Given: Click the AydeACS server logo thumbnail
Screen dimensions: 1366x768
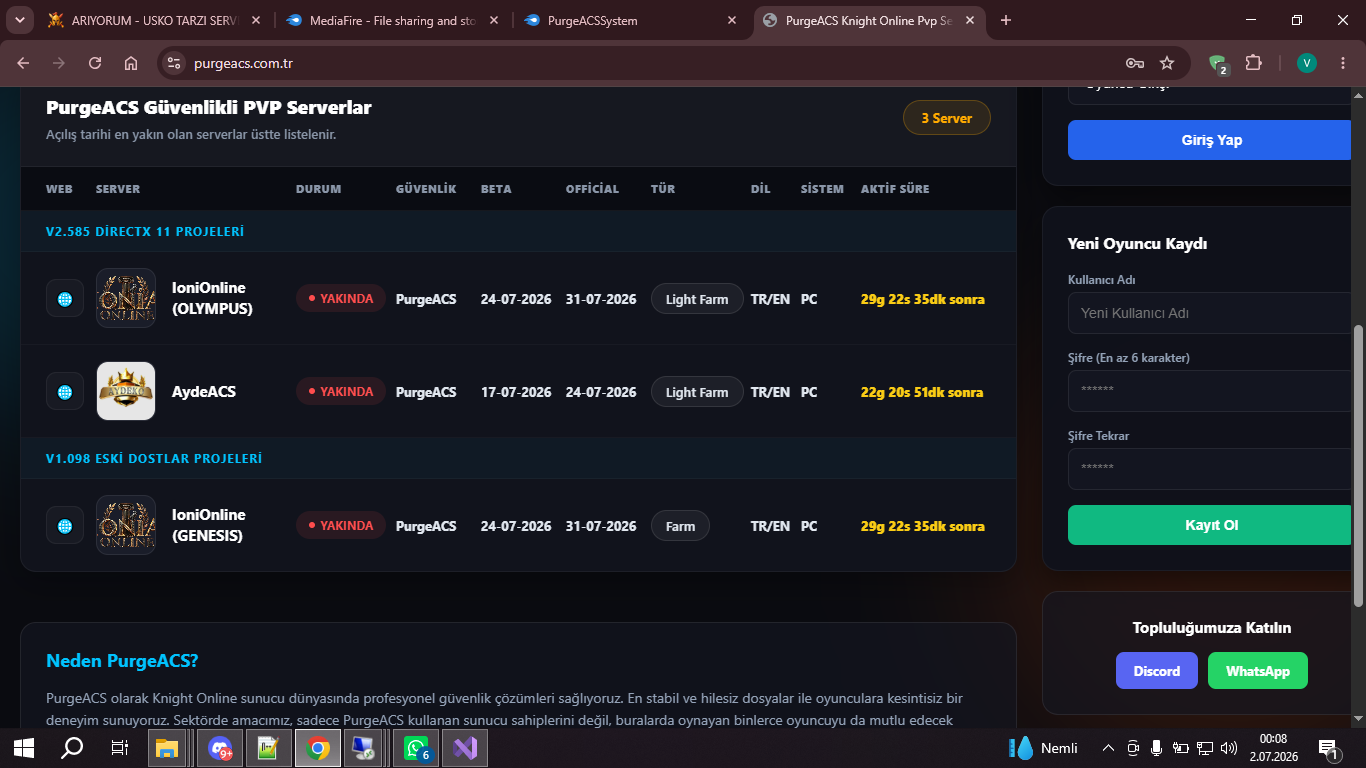Looking at the screenshot, I should [x=126, y=391].
